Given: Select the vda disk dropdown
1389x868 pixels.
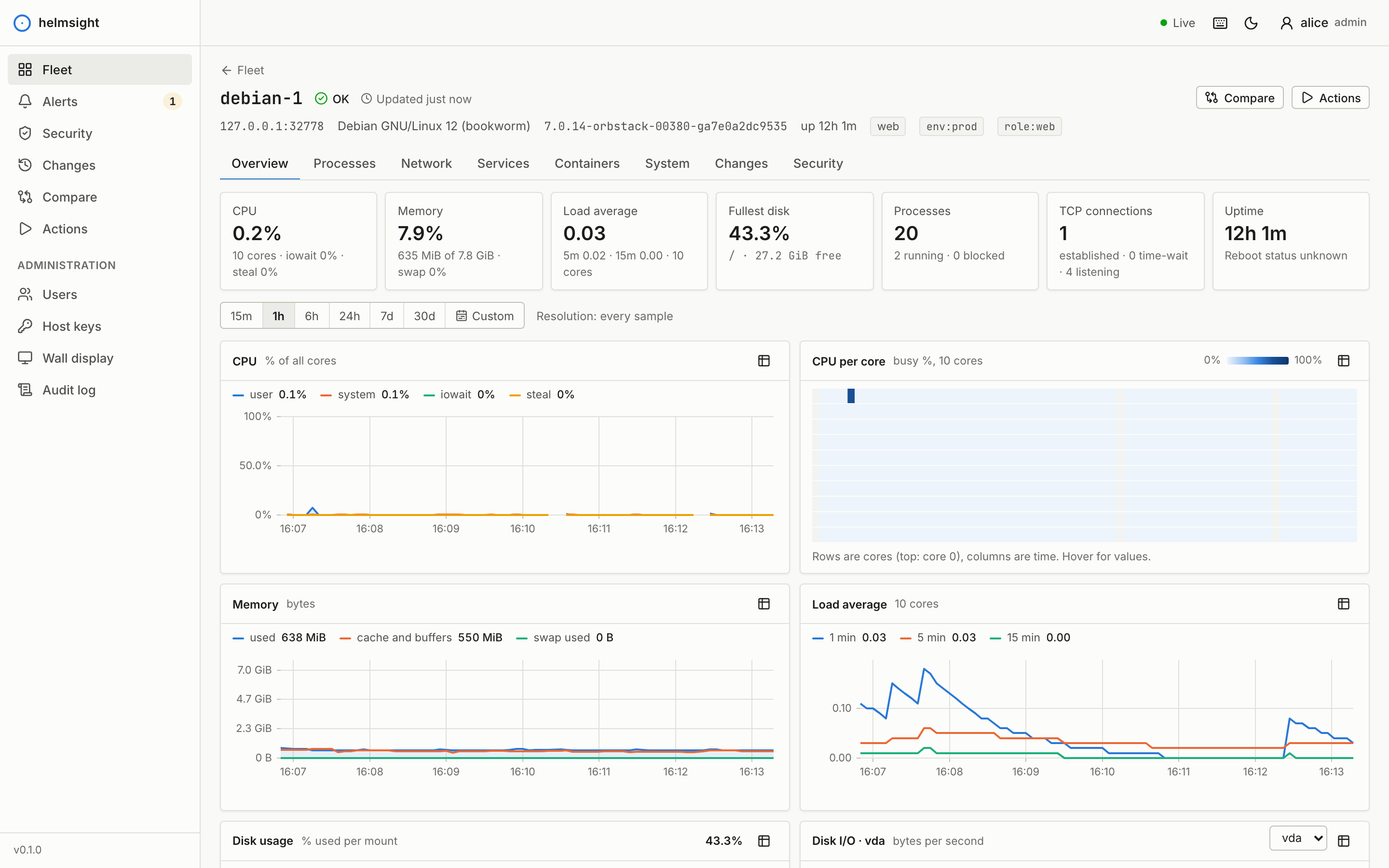Looking at the screenshot, I should click(1298, 838).
